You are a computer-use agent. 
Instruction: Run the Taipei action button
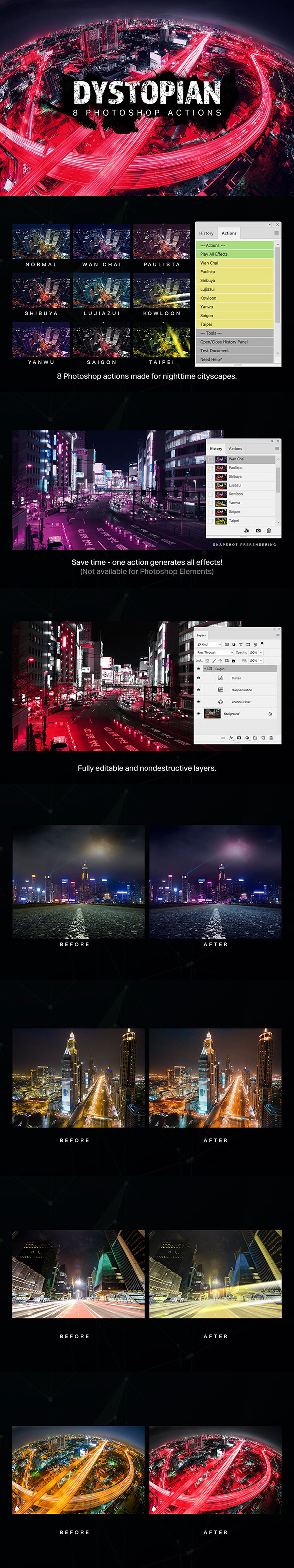point(235,325)
